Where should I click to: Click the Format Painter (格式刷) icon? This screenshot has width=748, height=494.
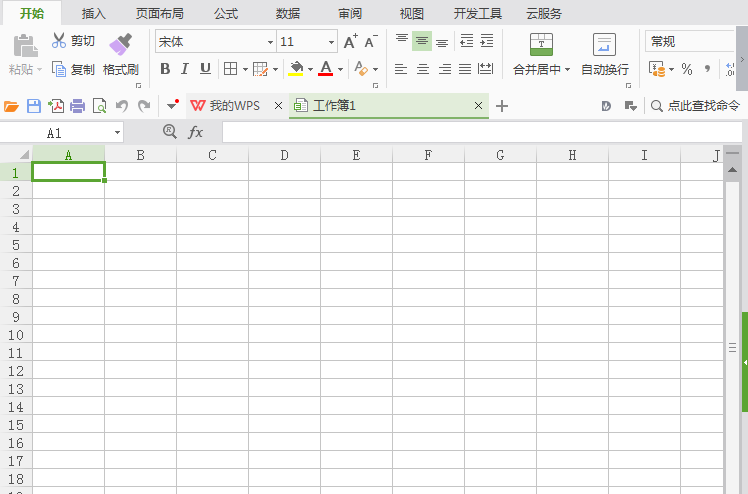pos(120,44)
